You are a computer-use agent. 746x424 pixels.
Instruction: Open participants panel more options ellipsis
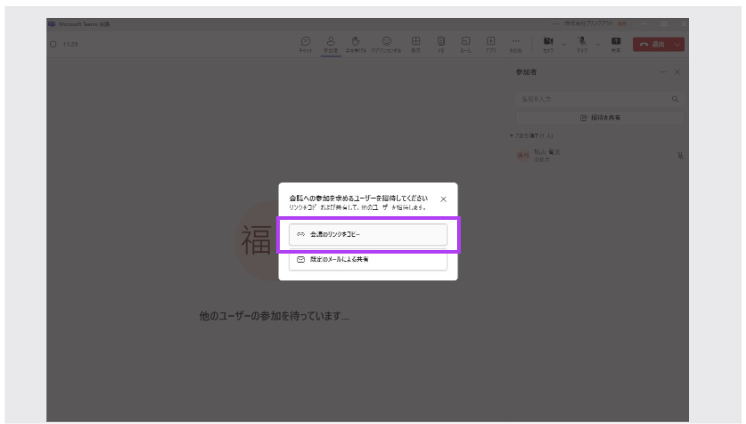(x=663, y=72)
